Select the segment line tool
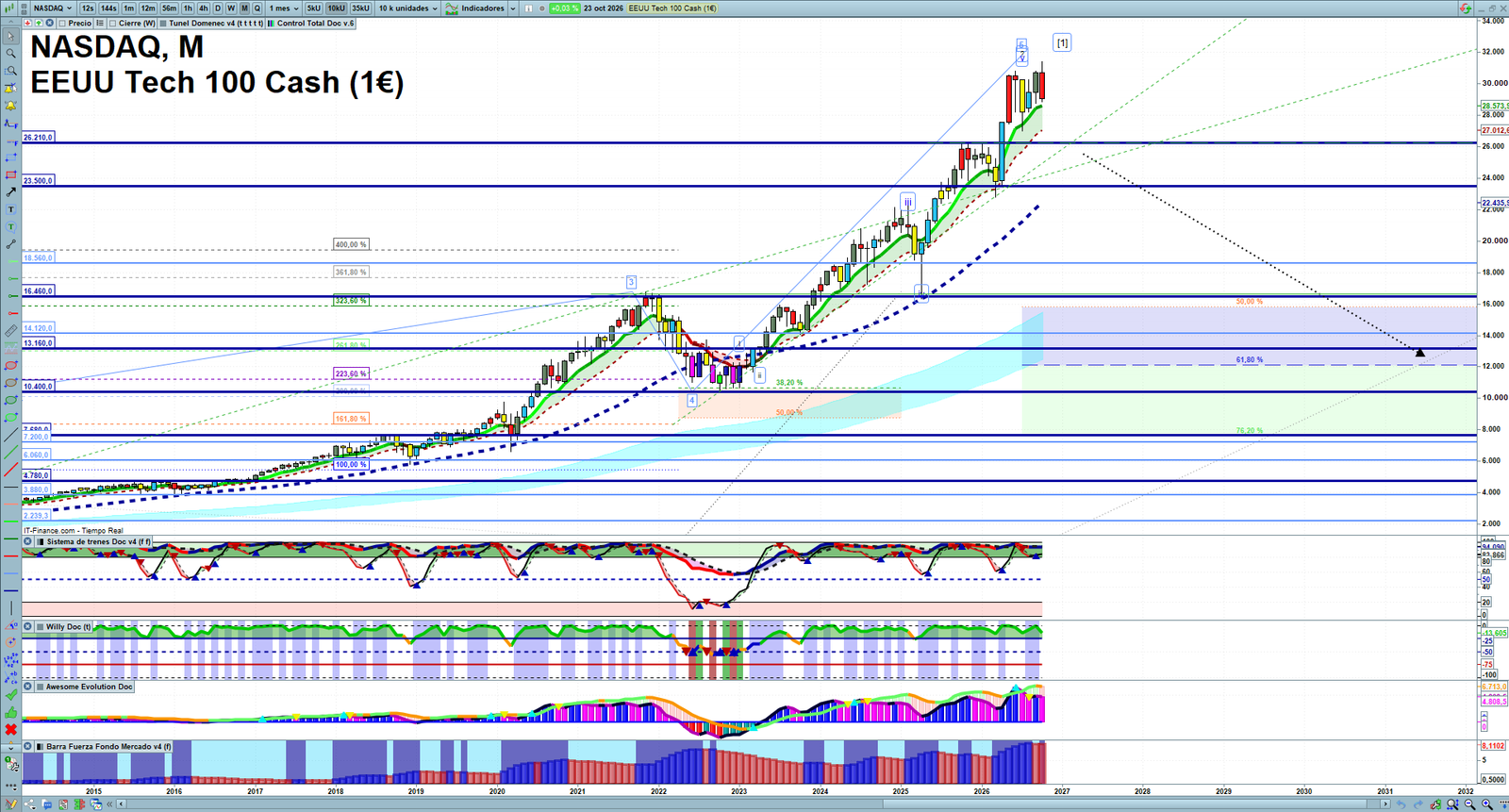 pos(11,244)
